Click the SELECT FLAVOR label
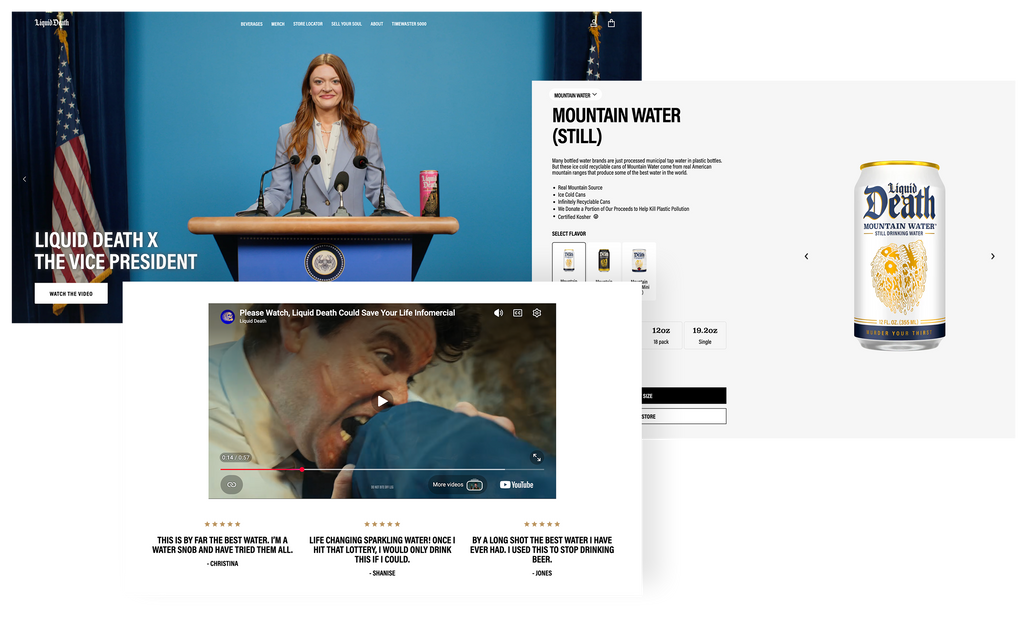The width and height of the screenshot is (1024, 619). click(x=569, y=234)
